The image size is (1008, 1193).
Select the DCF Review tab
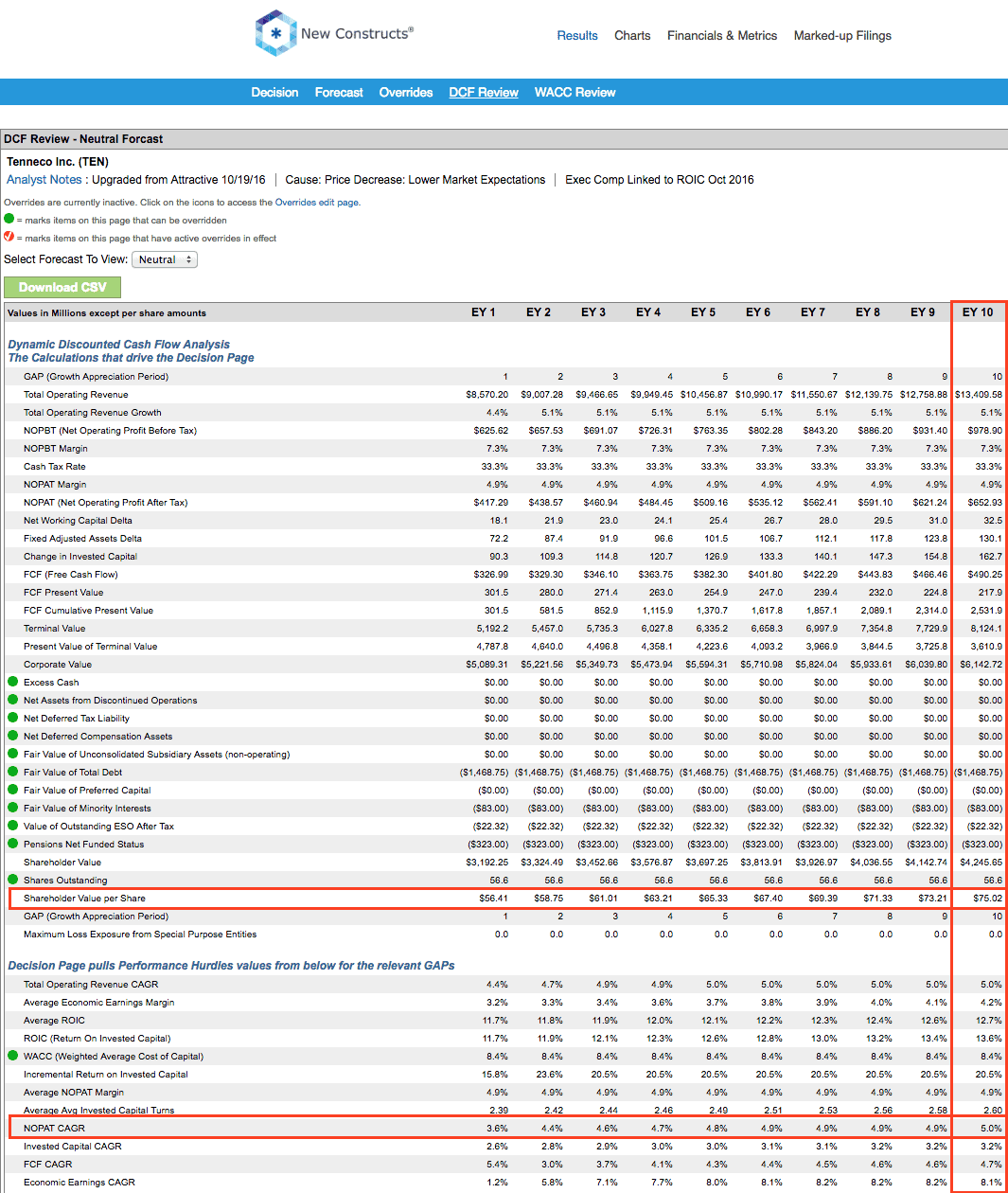[484, 93]
